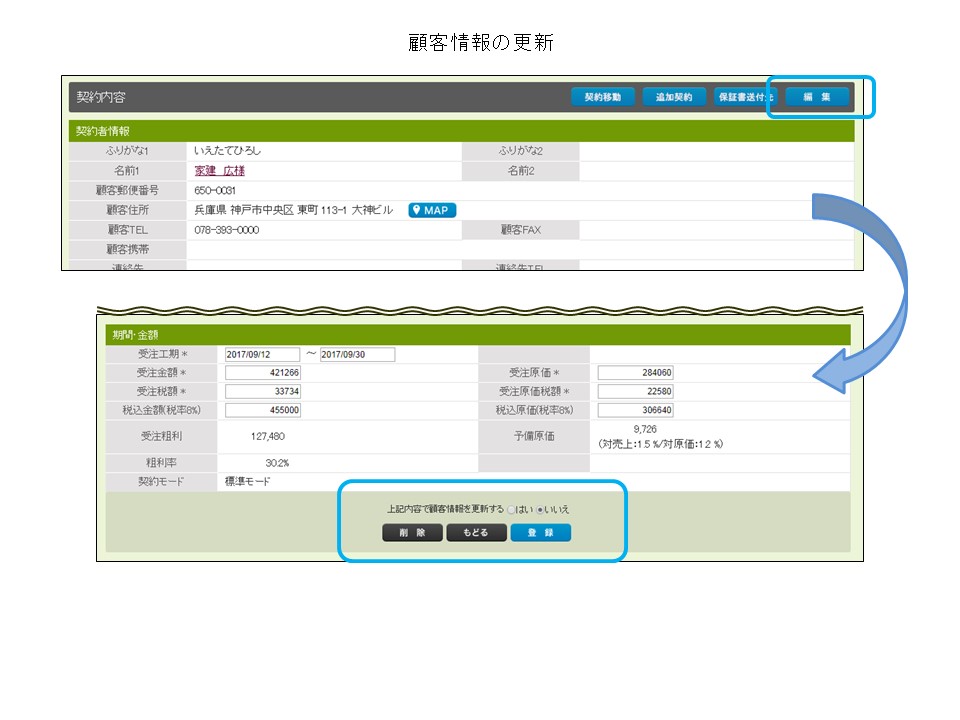
Task: Focus the 受注税額 input field
Action: click(x=262, y=391)
